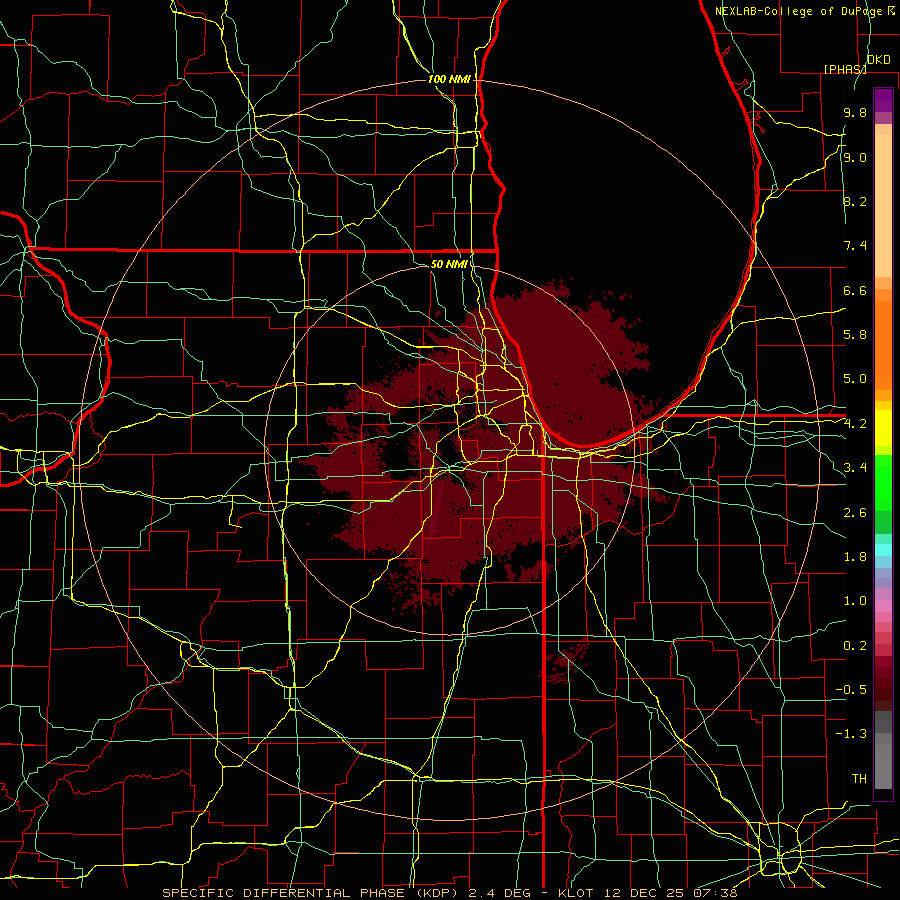Click the 3.4 scale value

[855, 468]
